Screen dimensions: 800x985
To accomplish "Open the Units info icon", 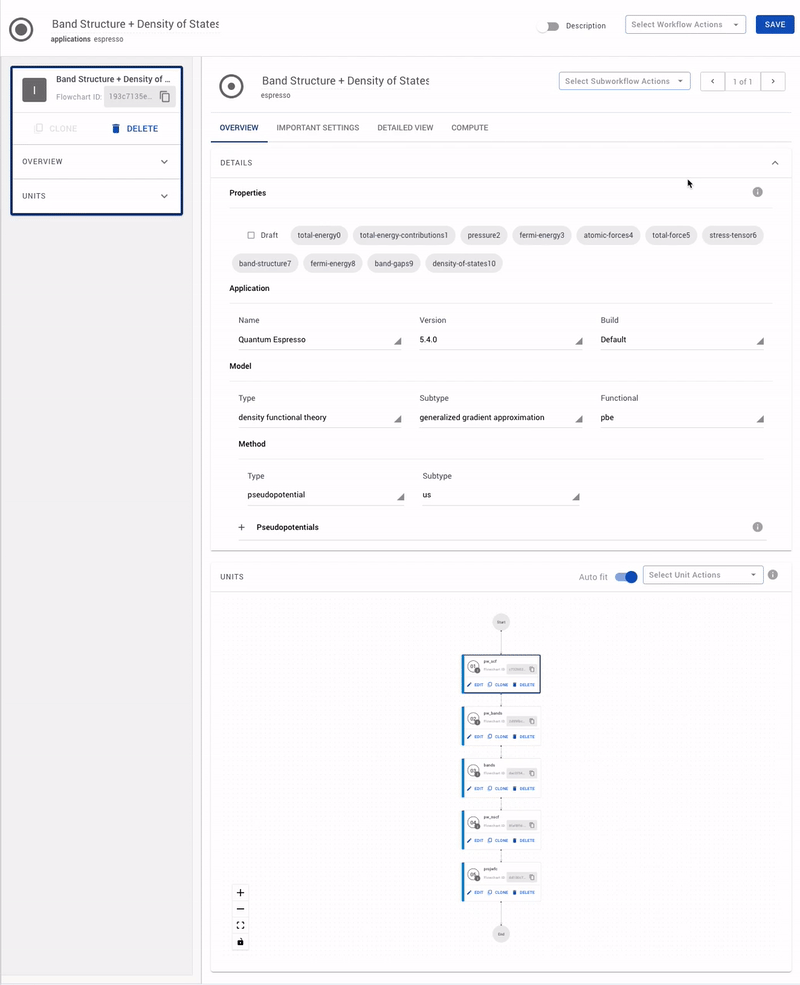I will click(x=773, y=575).
